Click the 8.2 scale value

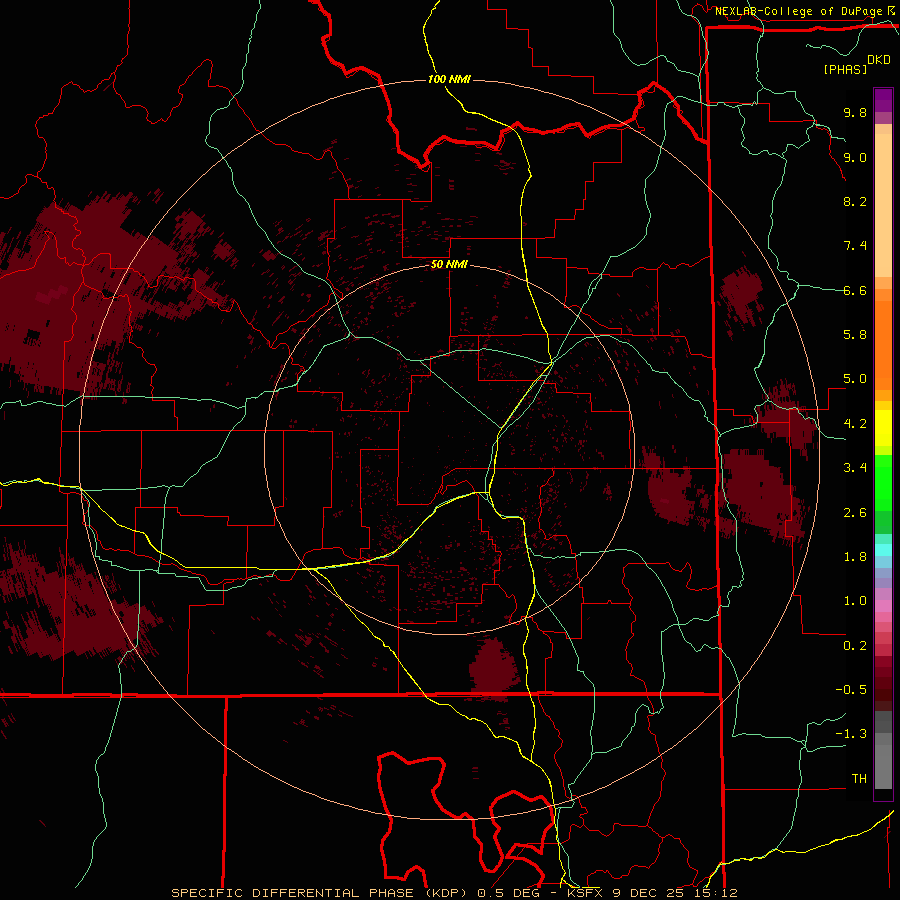855,201
